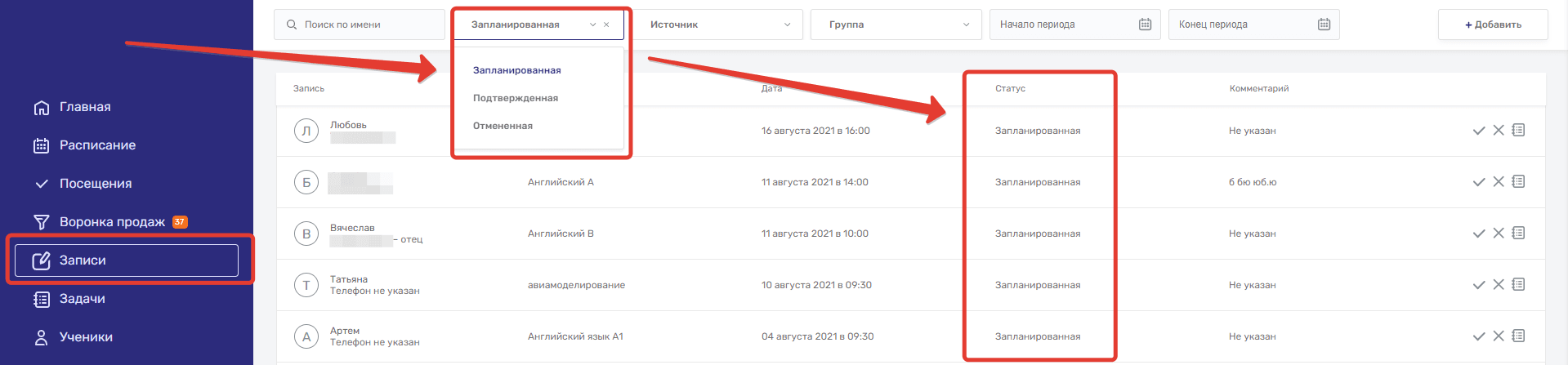
Task: Select Отмененная from the status list
Action: [503, 126]
